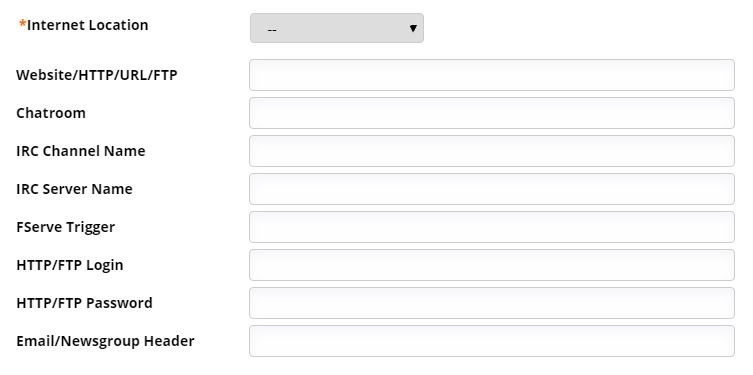Click the Internet Location dropdown arrow
753x375 pixels.
click(x=413, y=29)
